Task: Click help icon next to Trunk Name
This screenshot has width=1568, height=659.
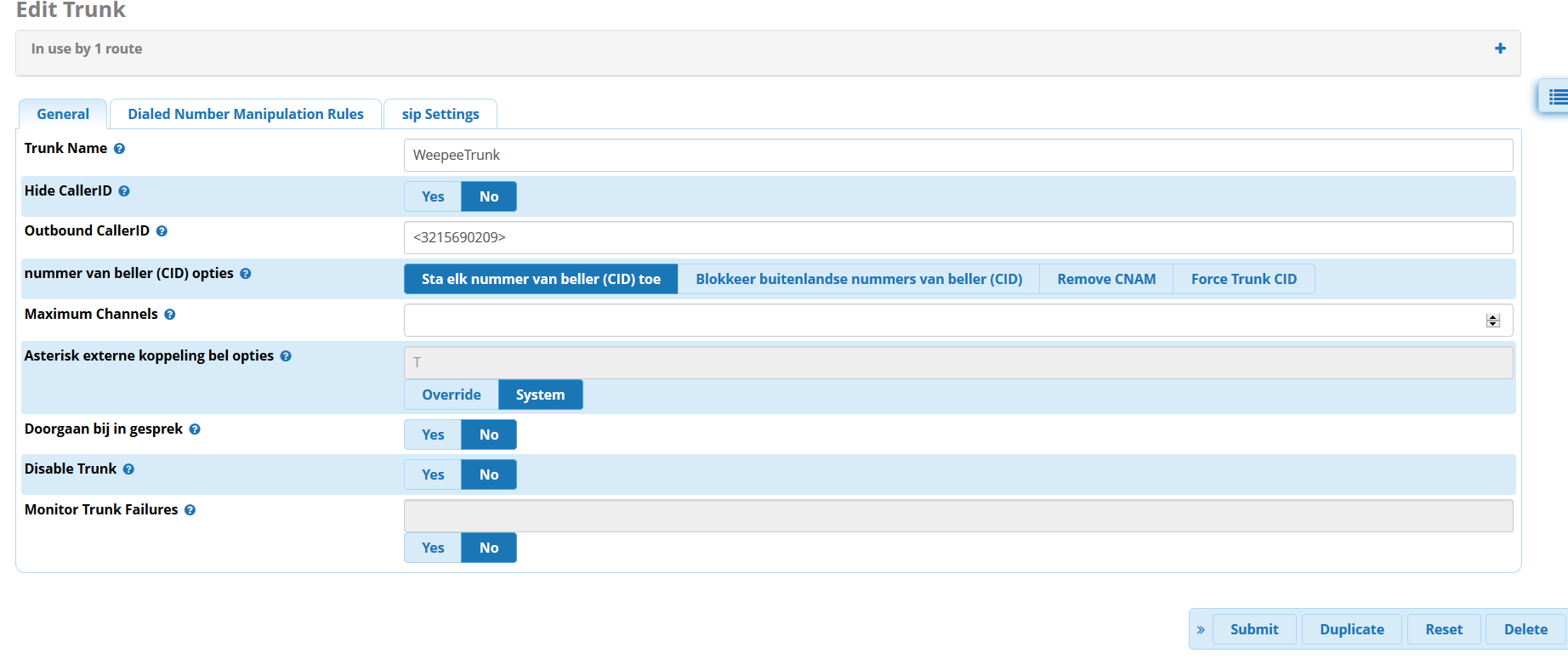Action: pyautogui.click(x=119, y=149)
